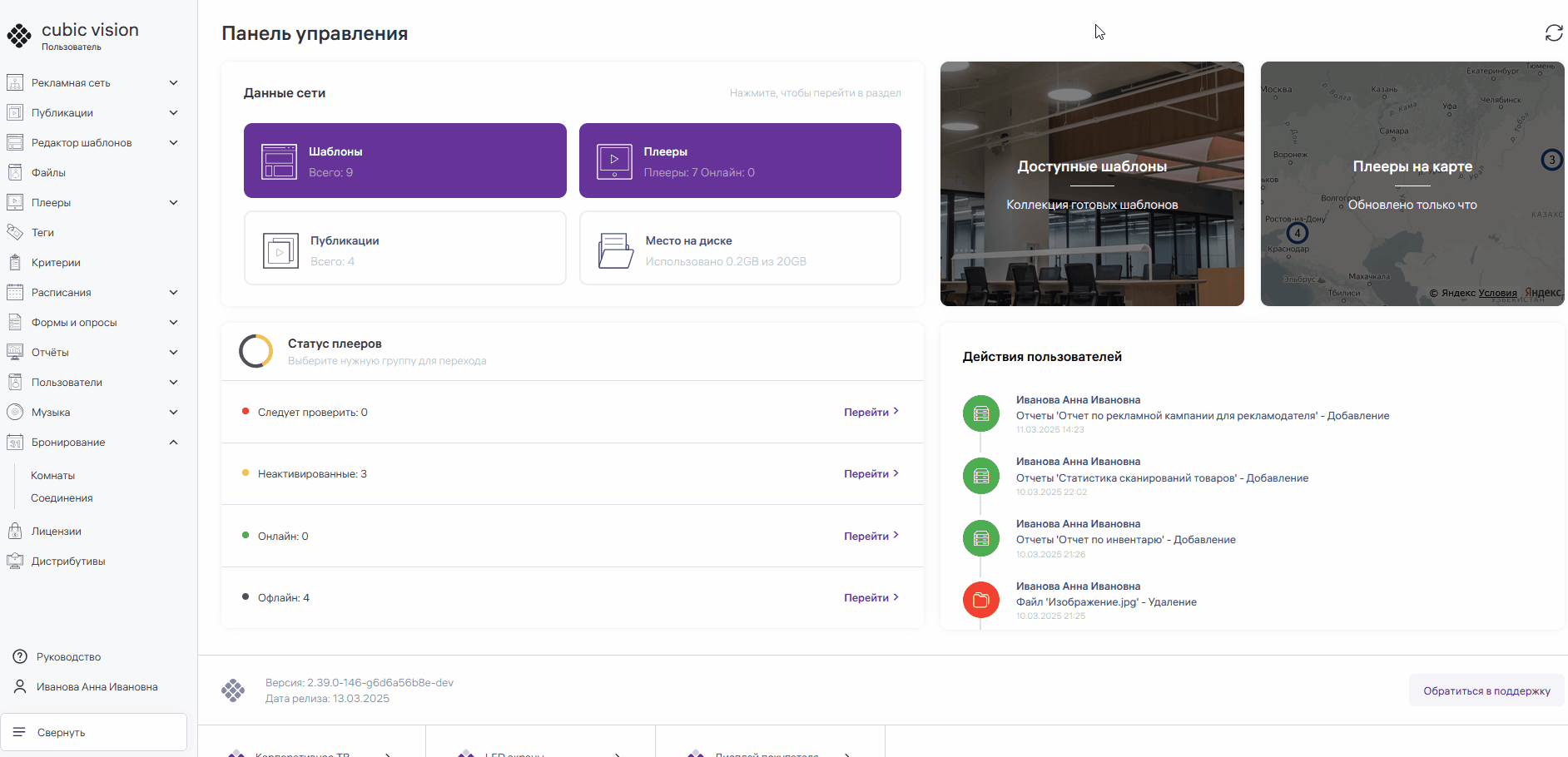Screen dimensions: 1568x757
Task: Open the Guide question mark icon
Action: 20,657
